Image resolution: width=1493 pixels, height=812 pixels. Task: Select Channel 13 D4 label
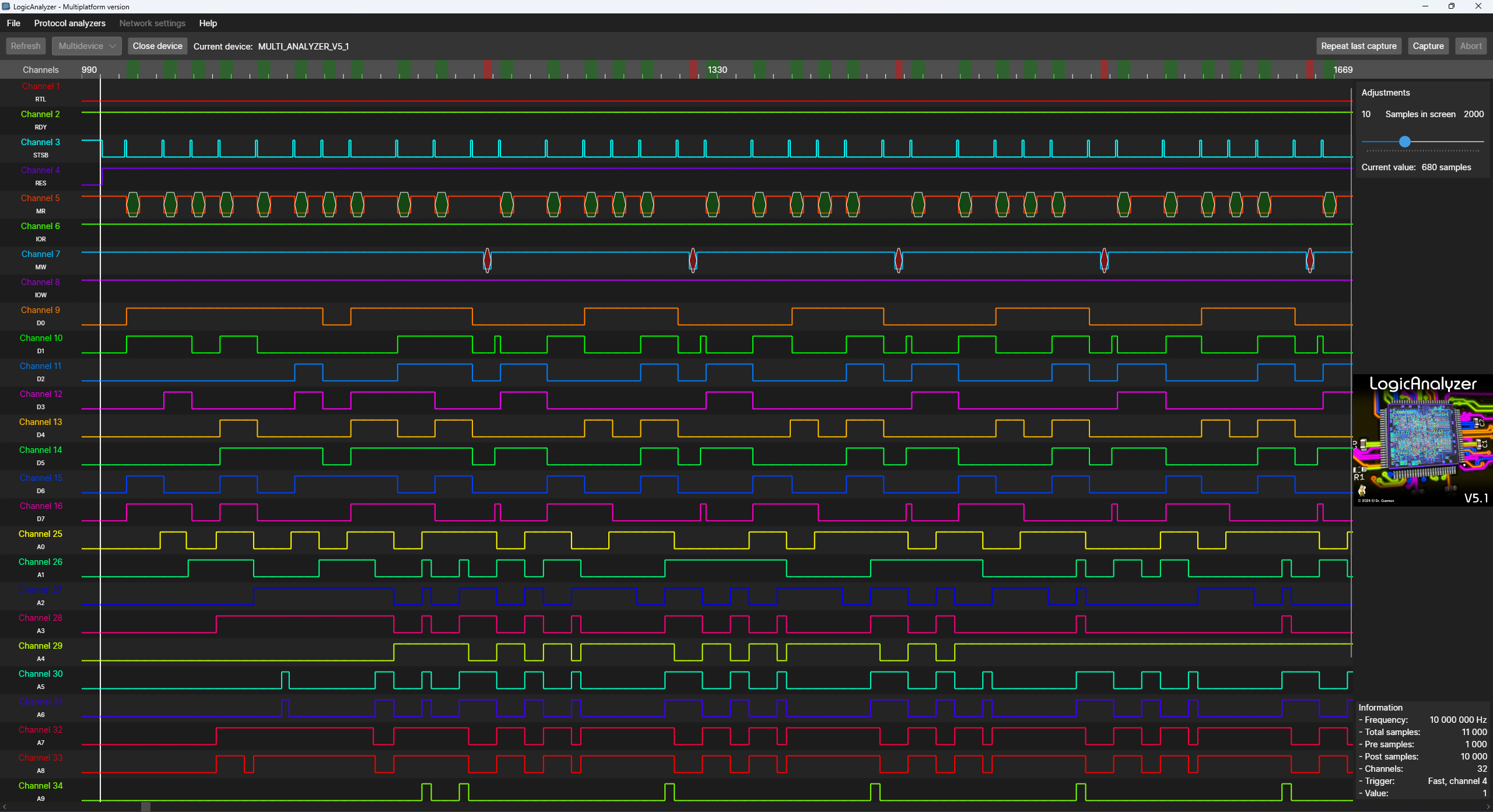[41, 428]
